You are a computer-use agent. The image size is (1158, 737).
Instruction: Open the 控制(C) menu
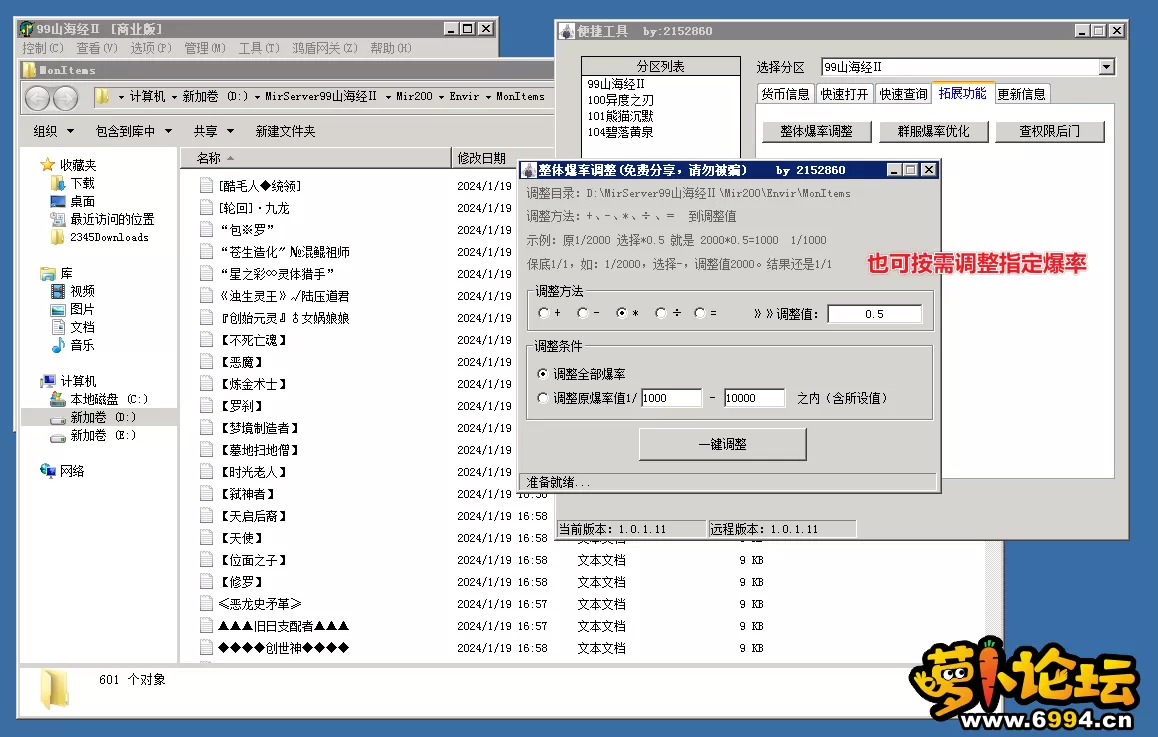click(x=43, y=48)
